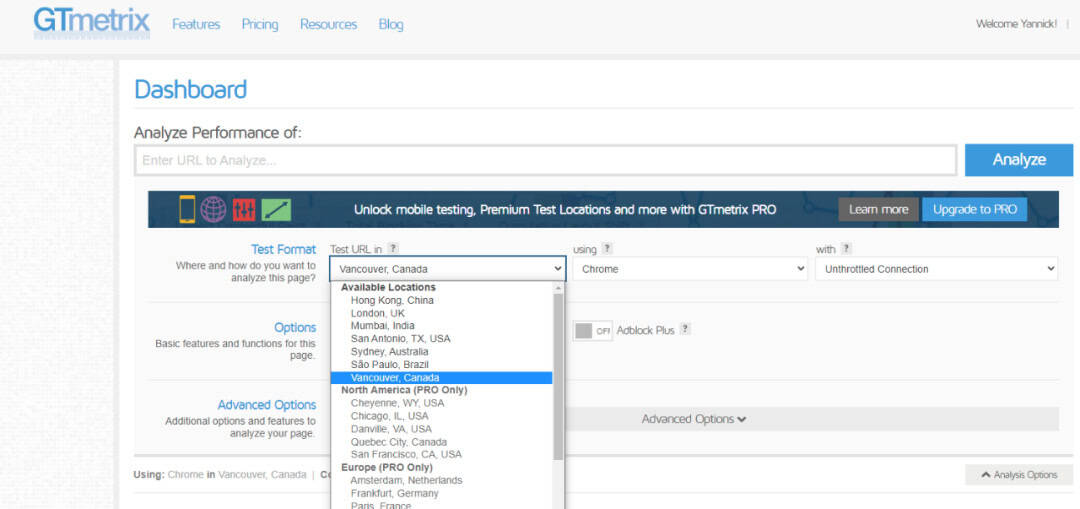Open the Chrome browser dropdown
The image size is (1080, 509).
[x=690, y=269]
